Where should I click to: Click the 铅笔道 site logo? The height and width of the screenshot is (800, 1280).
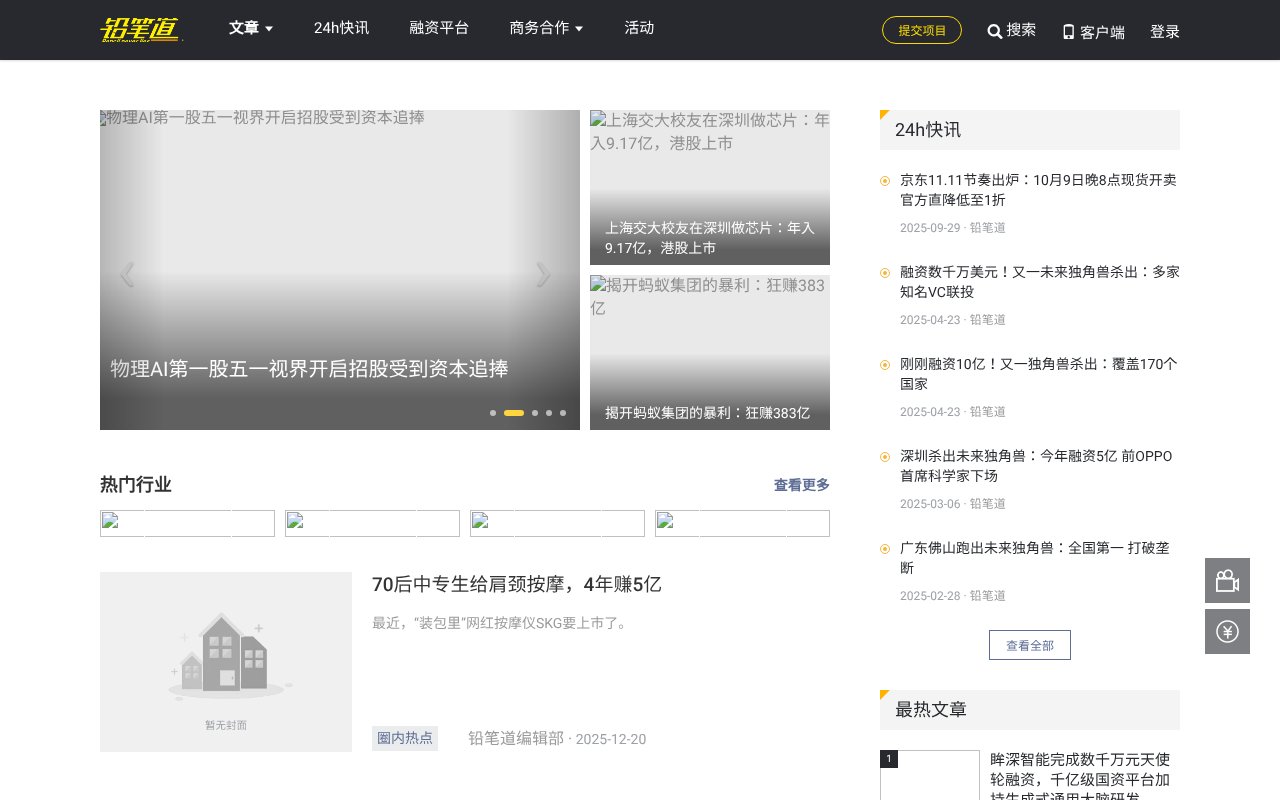click(141, 30)
